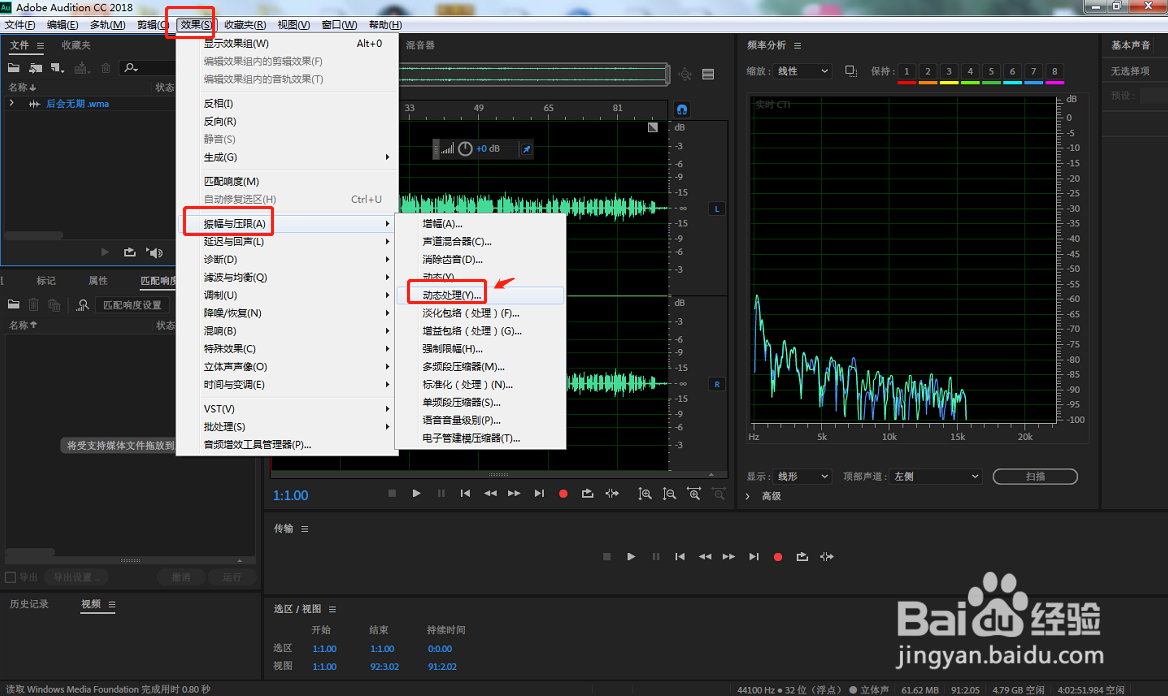The width and height of the screenshot is (1168, 696).
Task: Click the Files panel preview play button
Action: click(x=105, y=253)
